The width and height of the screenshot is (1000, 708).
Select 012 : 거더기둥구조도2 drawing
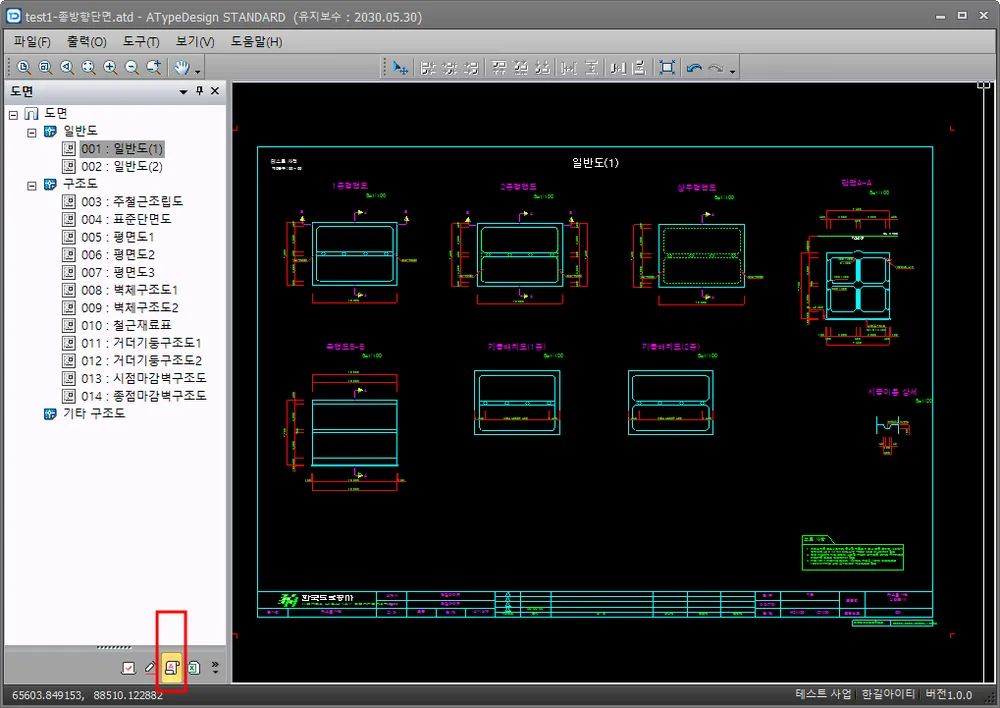click(x=142, y=360)
